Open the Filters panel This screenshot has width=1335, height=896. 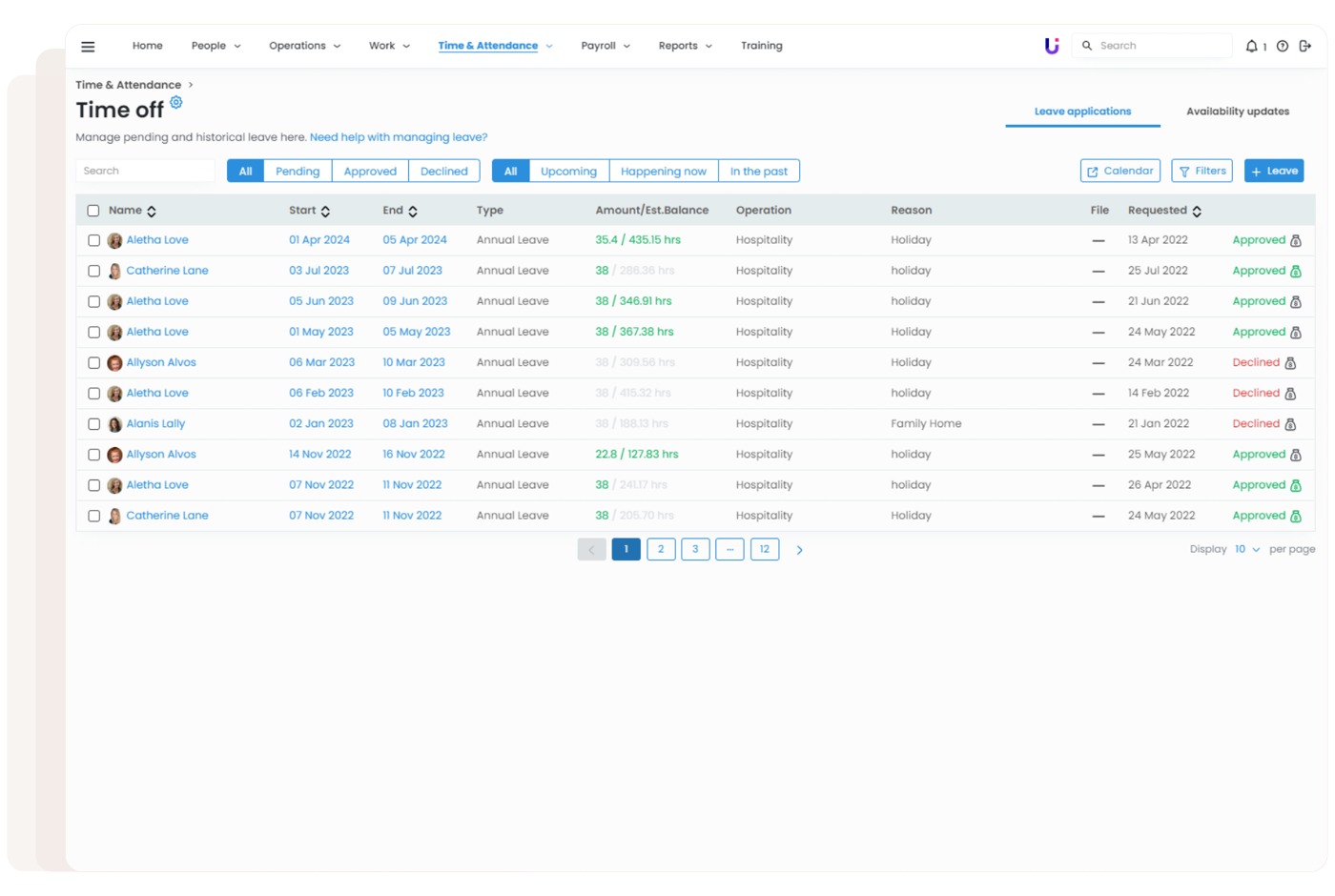[1201, 171]
